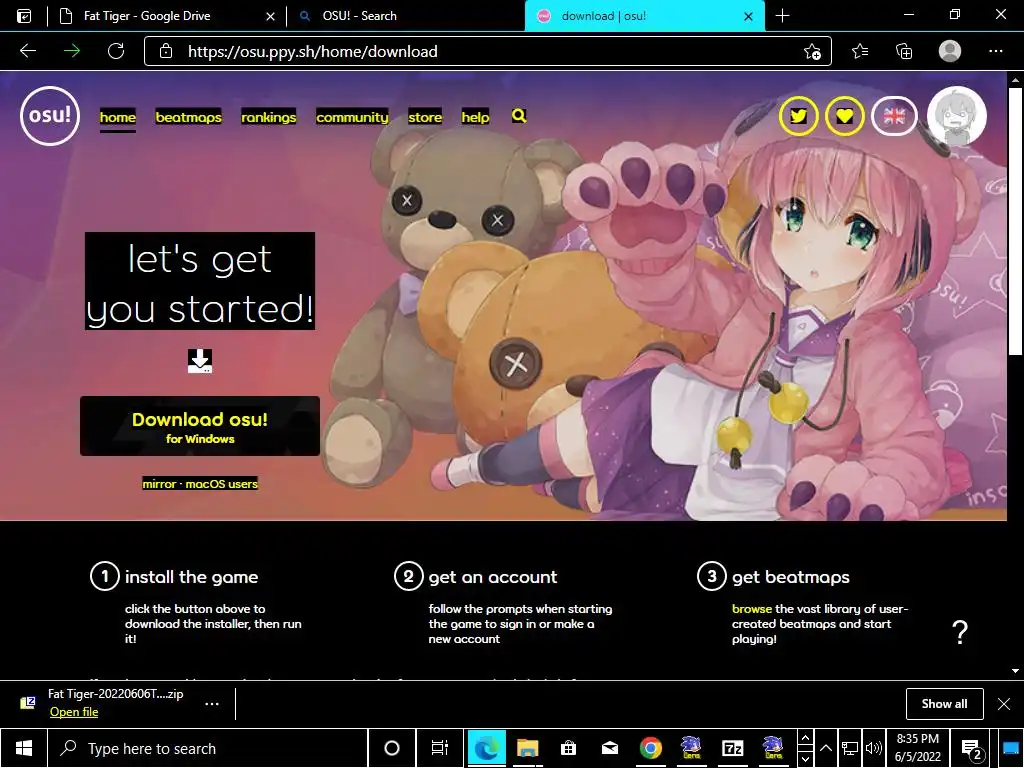1024x768 pixels.
Task: Open the browser settings ellipsis menu
Action: click(995, 51)
